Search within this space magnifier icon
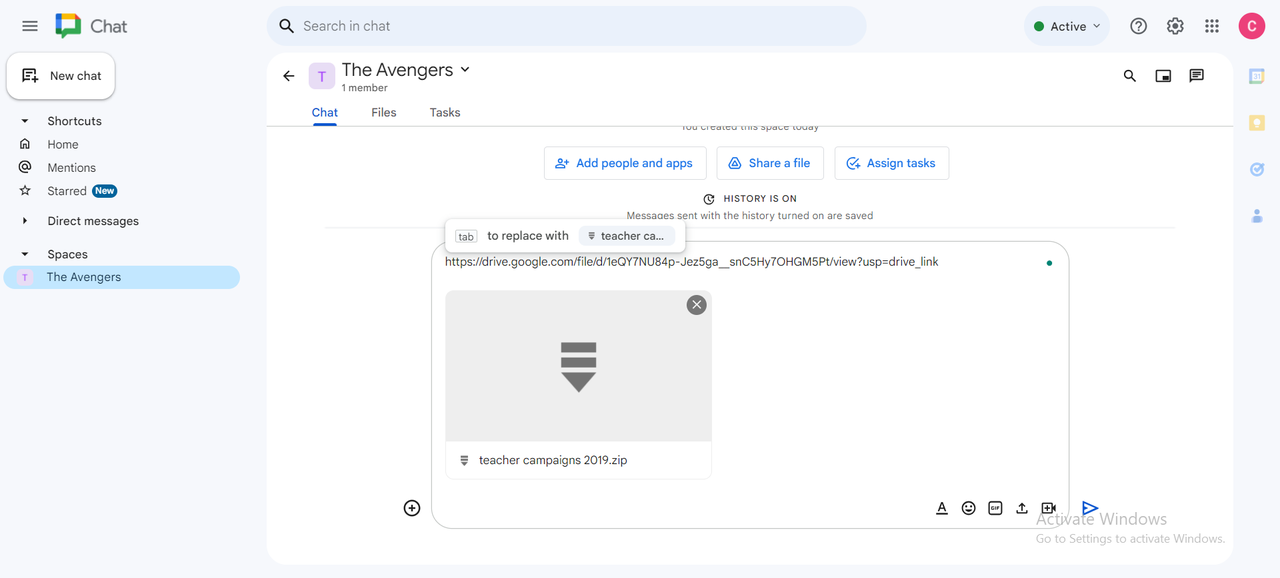 point(1130,76)
